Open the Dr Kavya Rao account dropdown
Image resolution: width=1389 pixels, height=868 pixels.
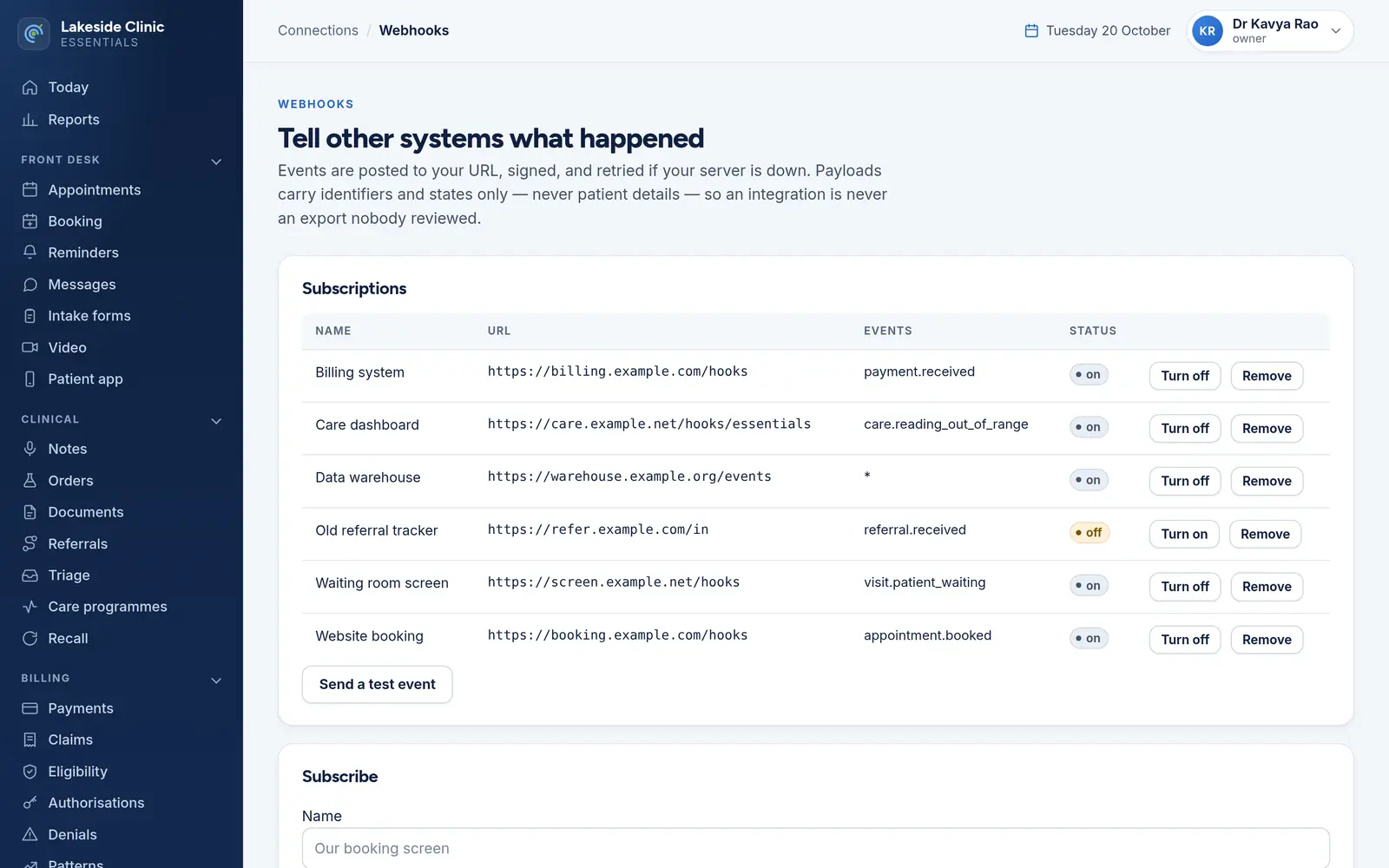pyautogui.click(x=1270, y=30)
